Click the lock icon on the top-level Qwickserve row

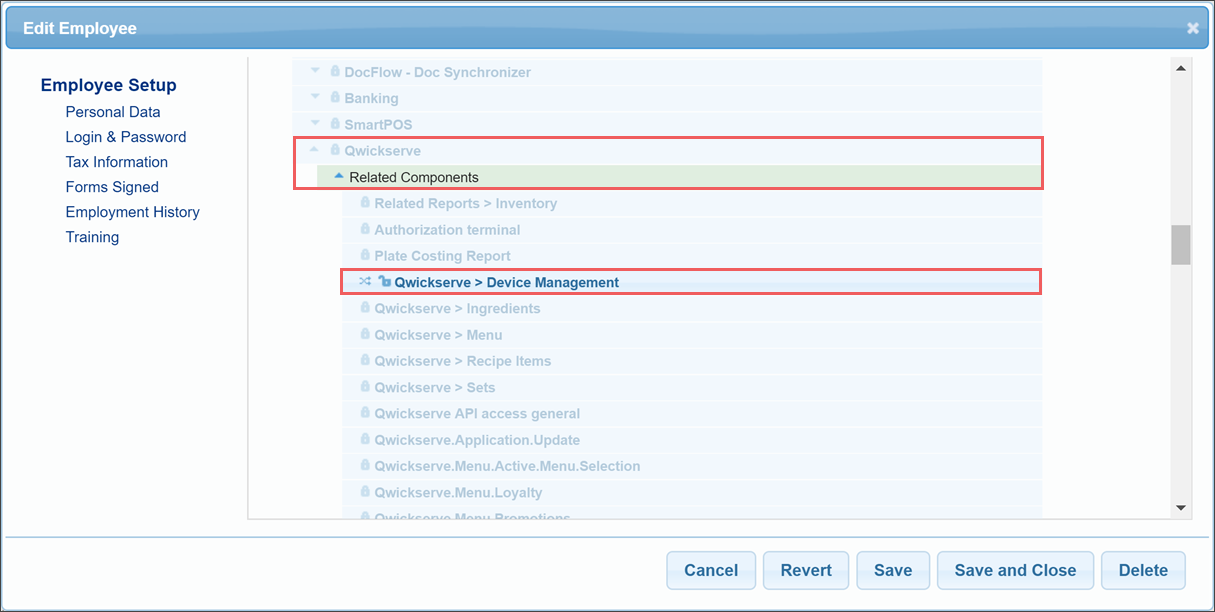point(335,150)
